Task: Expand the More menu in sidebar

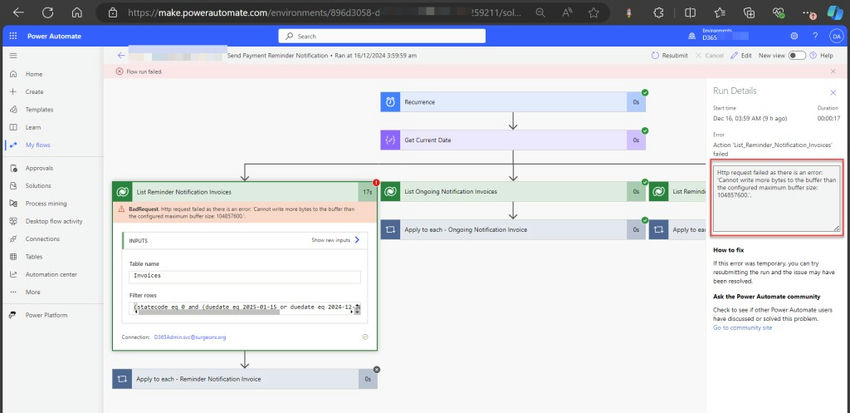Action: click(33, 292)
